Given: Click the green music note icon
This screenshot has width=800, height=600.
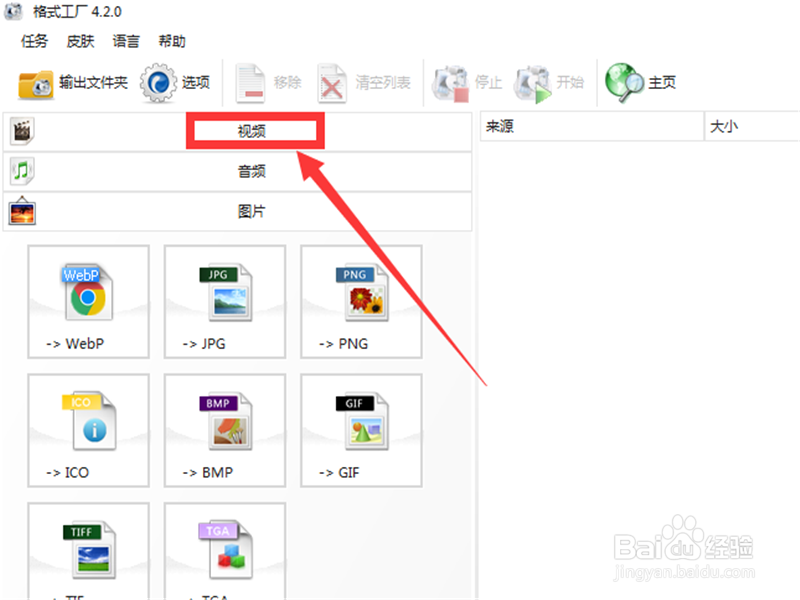Looking at the screenshot, I should [21, 171].
